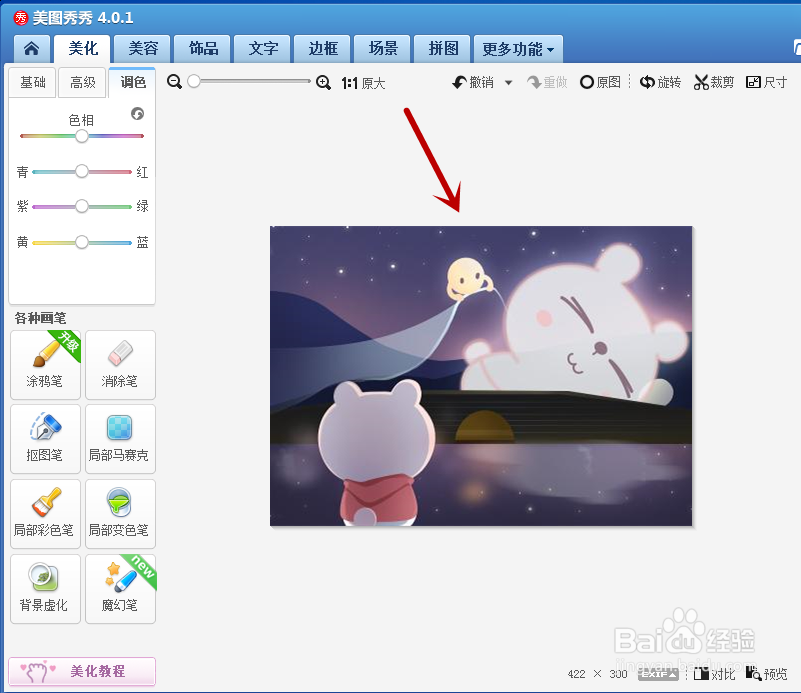The image size is (801, 693).
Task: Expand the 更多功能 dropdown
Action: click(518, 49)
